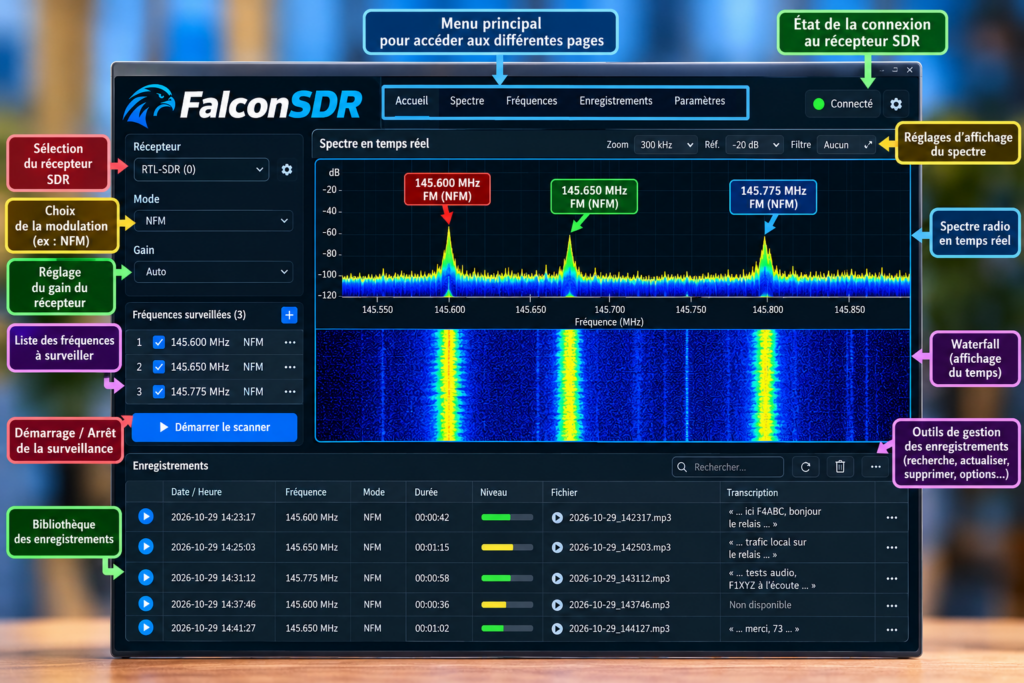
Task: Click the 145.650 MHz FM (NFM) marker label
Action: pyautogui.click(x=594, y=197)
